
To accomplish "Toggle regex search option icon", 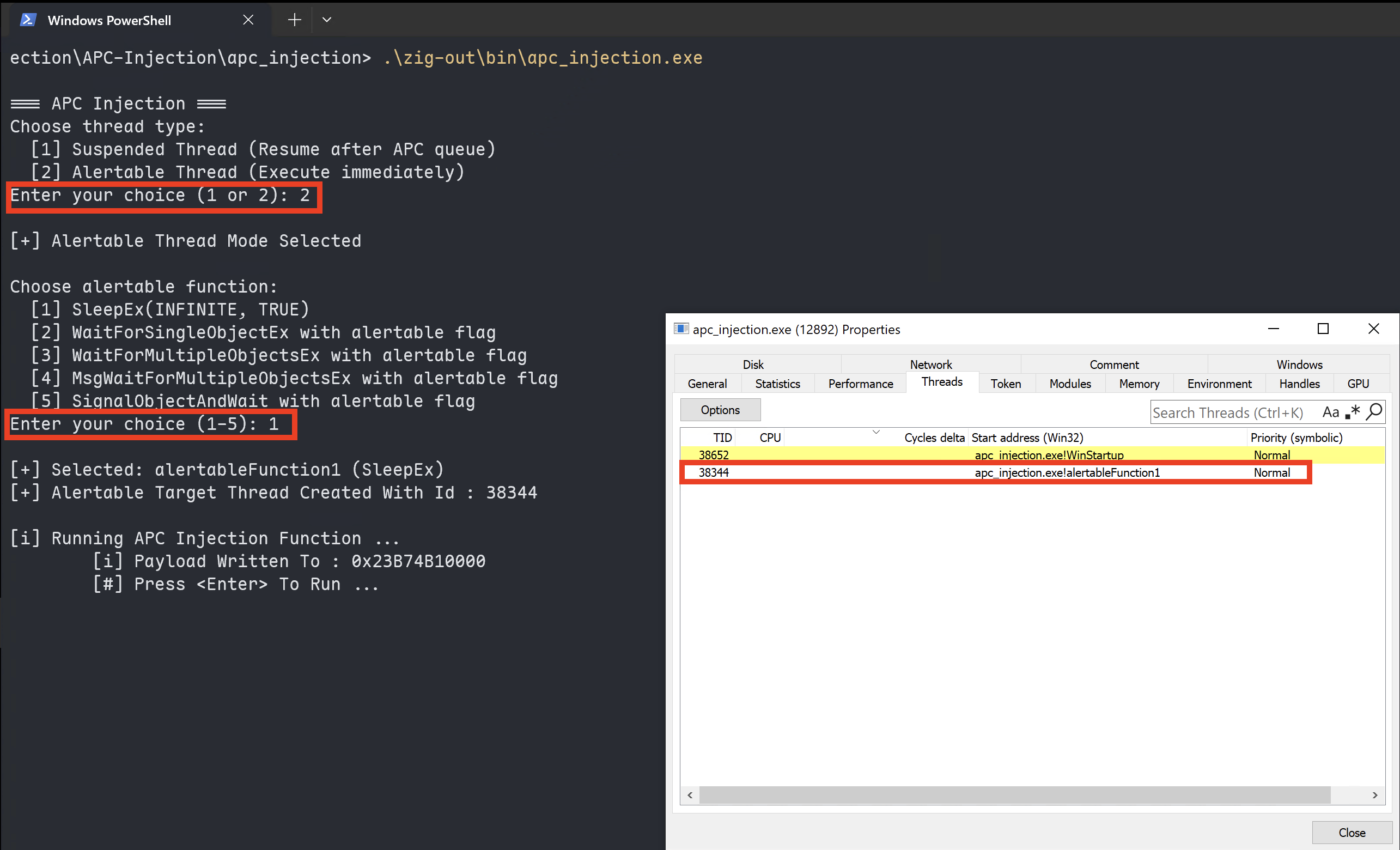I will click(x=1353, y=411).
